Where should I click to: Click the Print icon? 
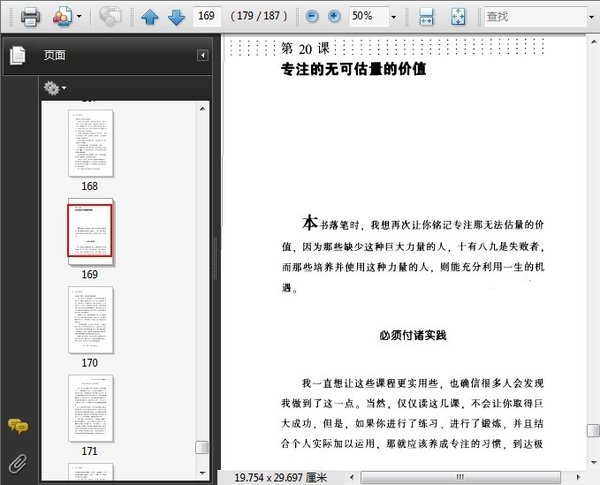coord(30,16)
